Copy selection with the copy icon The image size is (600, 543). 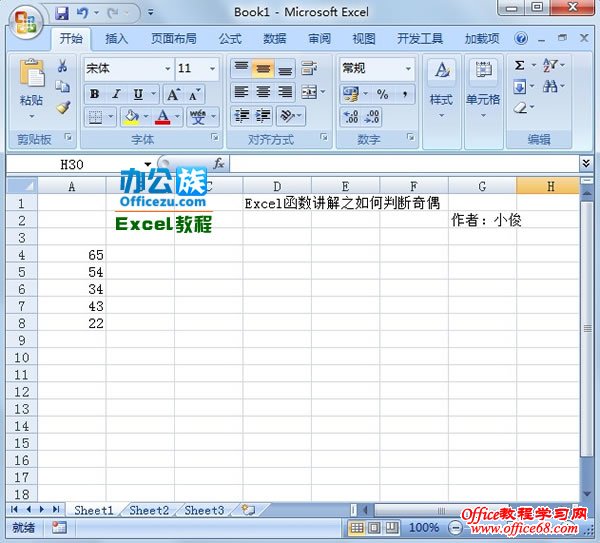click(63, 86)
